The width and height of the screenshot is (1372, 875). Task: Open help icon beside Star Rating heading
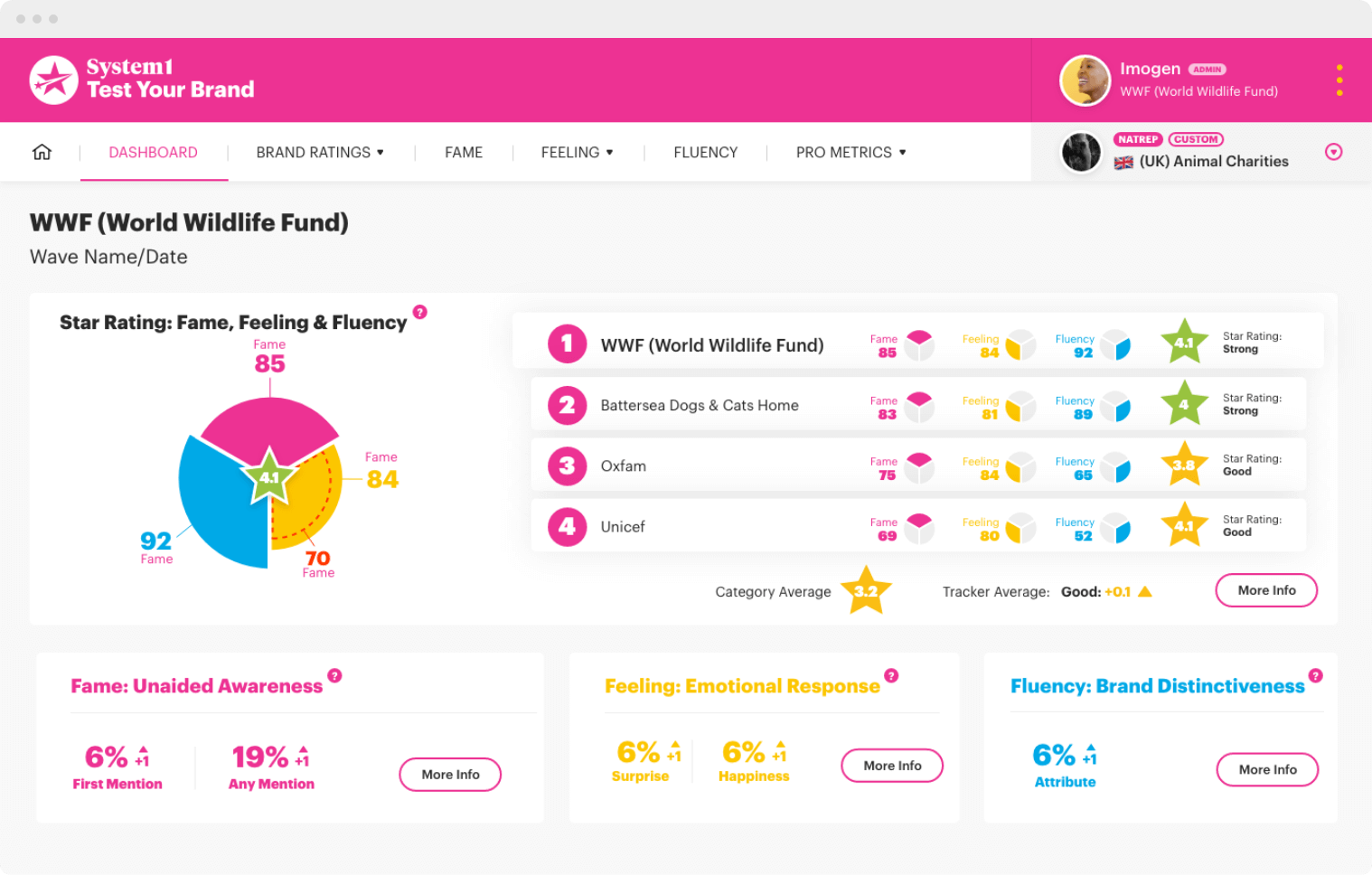[x=419, y=312]
